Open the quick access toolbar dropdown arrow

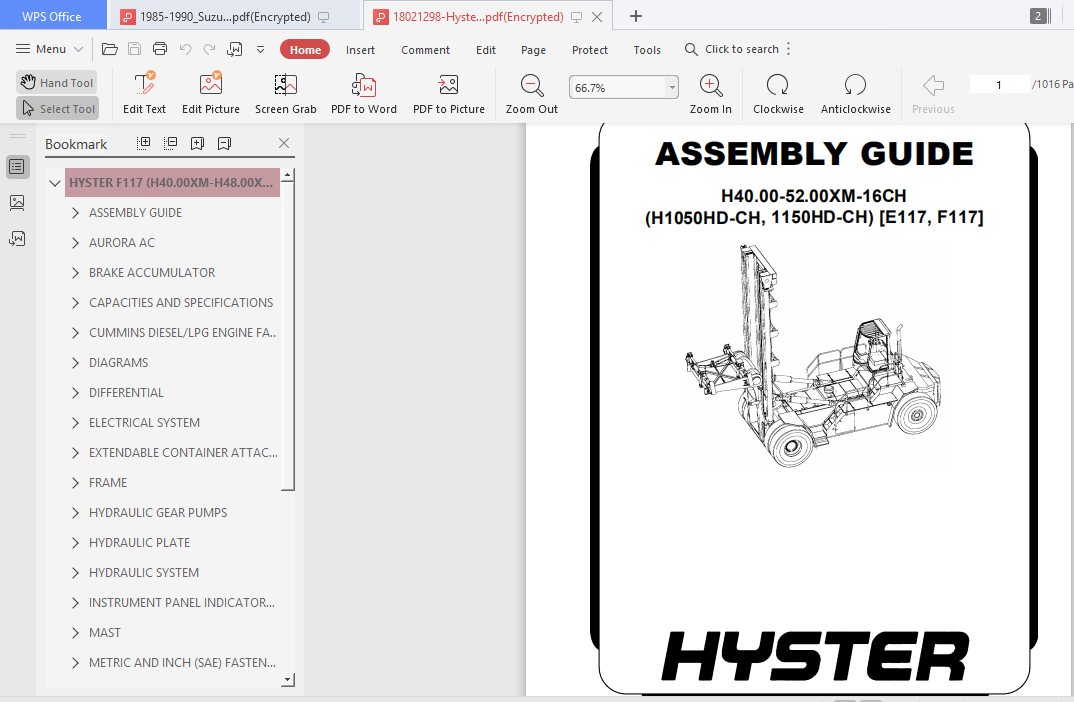[x=260, y=49]
